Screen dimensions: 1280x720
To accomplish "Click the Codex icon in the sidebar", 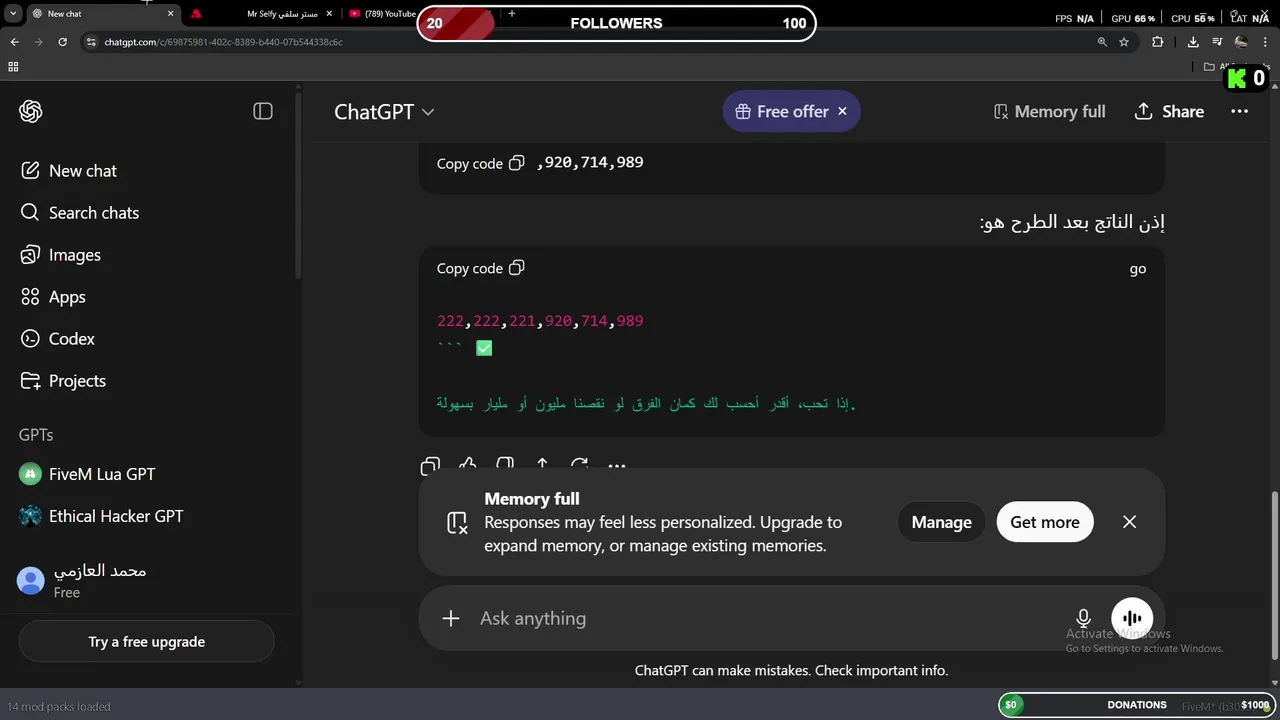I will click(30, 339).
